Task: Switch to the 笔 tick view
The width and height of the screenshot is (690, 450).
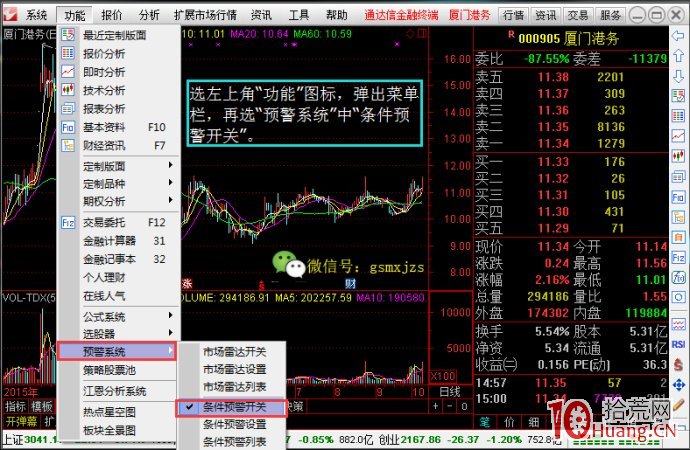Action: [x=484, y=423]
